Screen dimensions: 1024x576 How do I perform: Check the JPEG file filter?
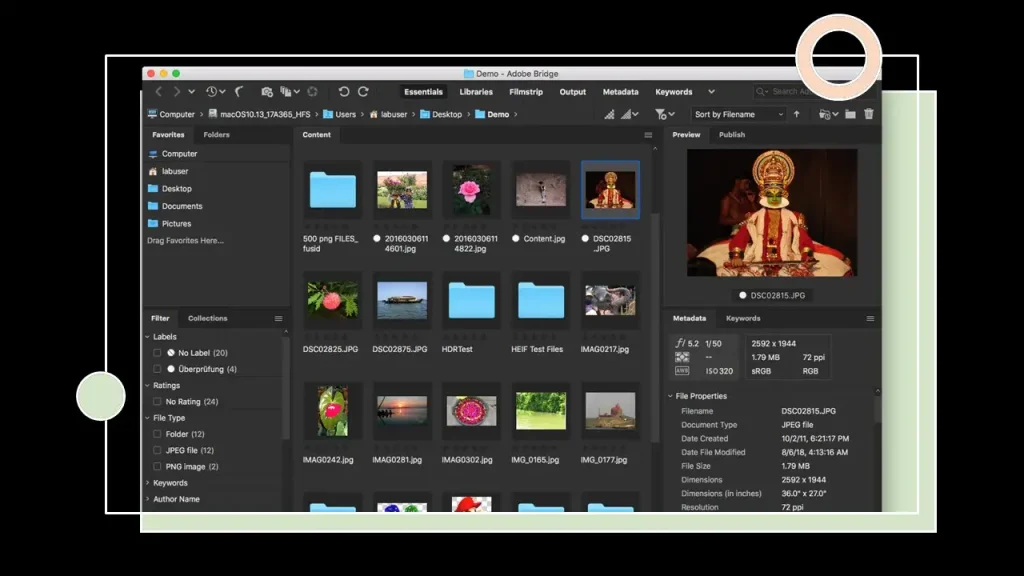coord(157,450)
